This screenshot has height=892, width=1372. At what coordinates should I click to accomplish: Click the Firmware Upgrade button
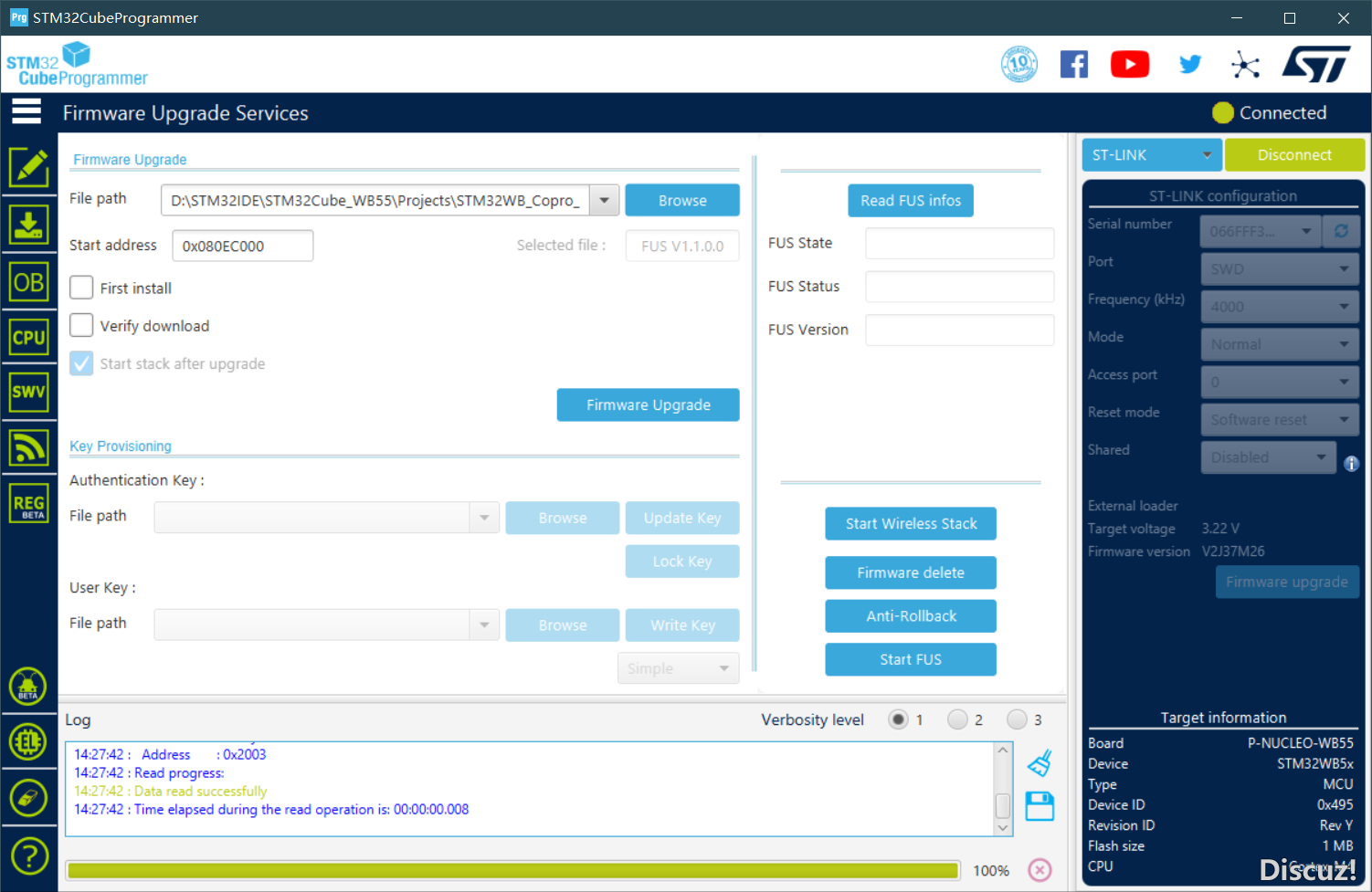(x=649, y=404)
